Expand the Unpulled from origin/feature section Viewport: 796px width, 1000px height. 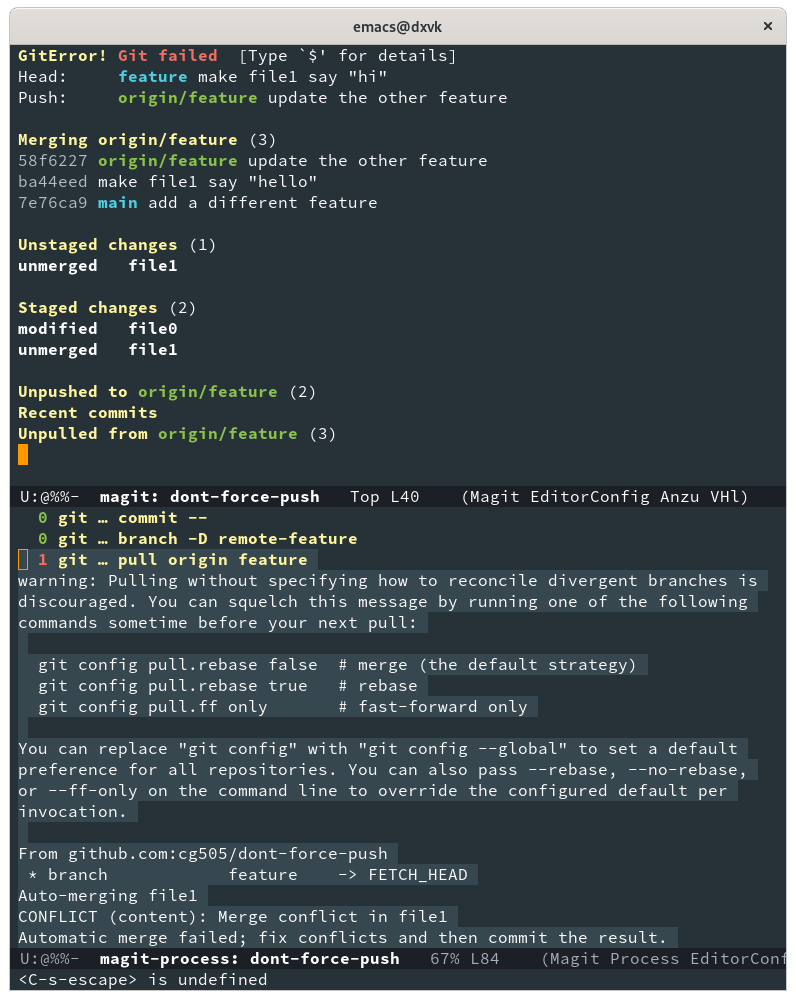(x=157, y=434)
